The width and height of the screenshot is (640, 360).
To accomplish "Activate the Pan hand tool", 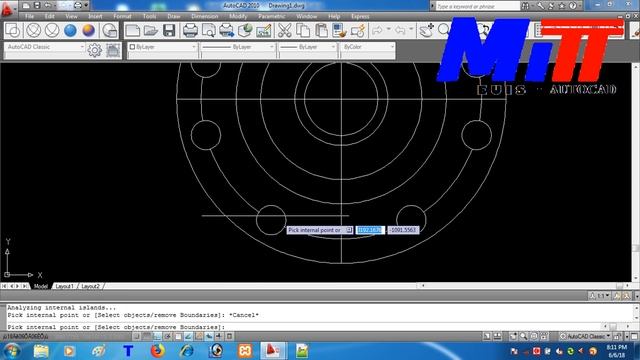I will click(426, 31).
